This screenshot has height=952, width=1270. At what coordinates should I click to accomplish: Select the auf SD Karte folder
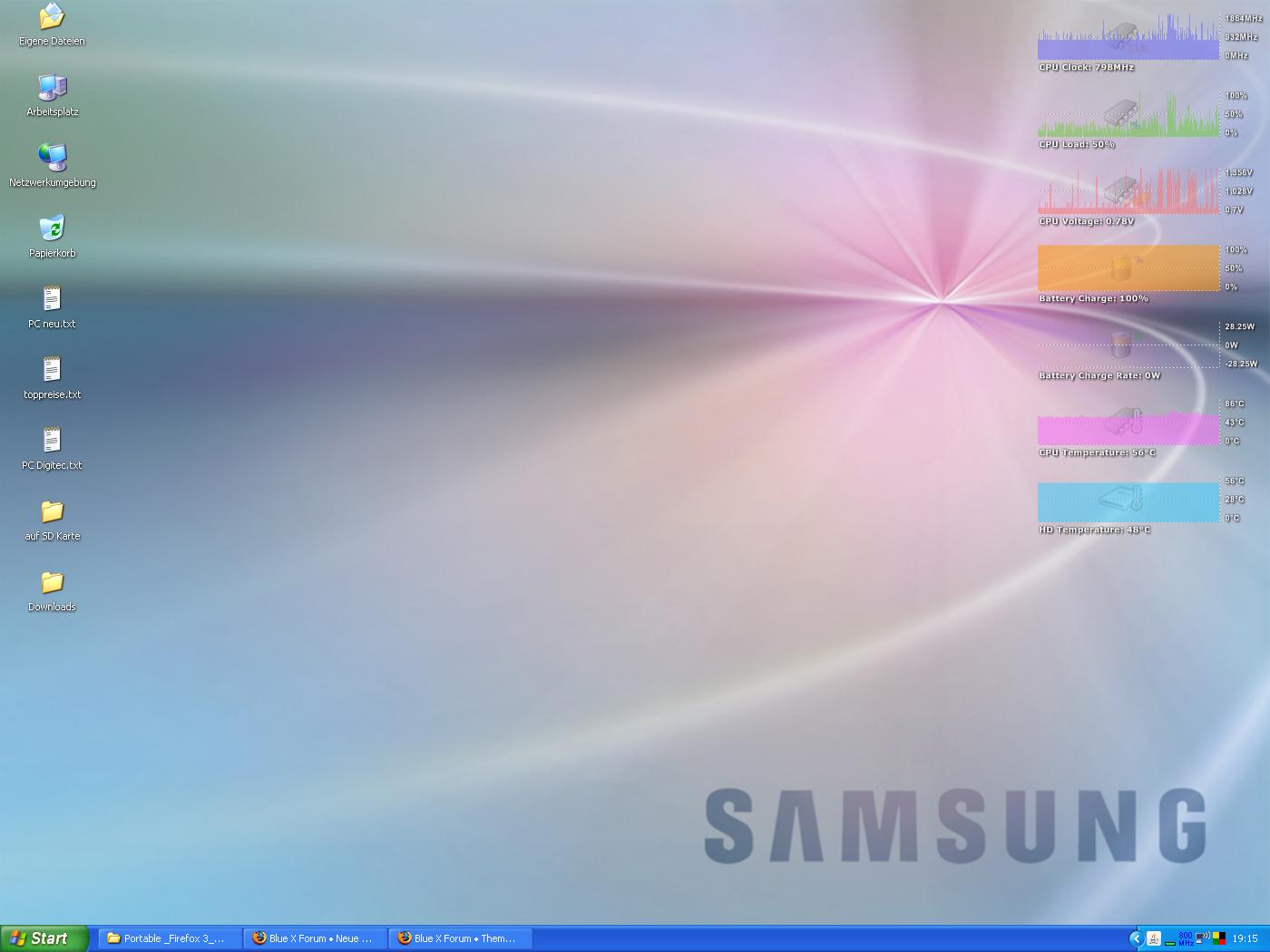point(52,512)
